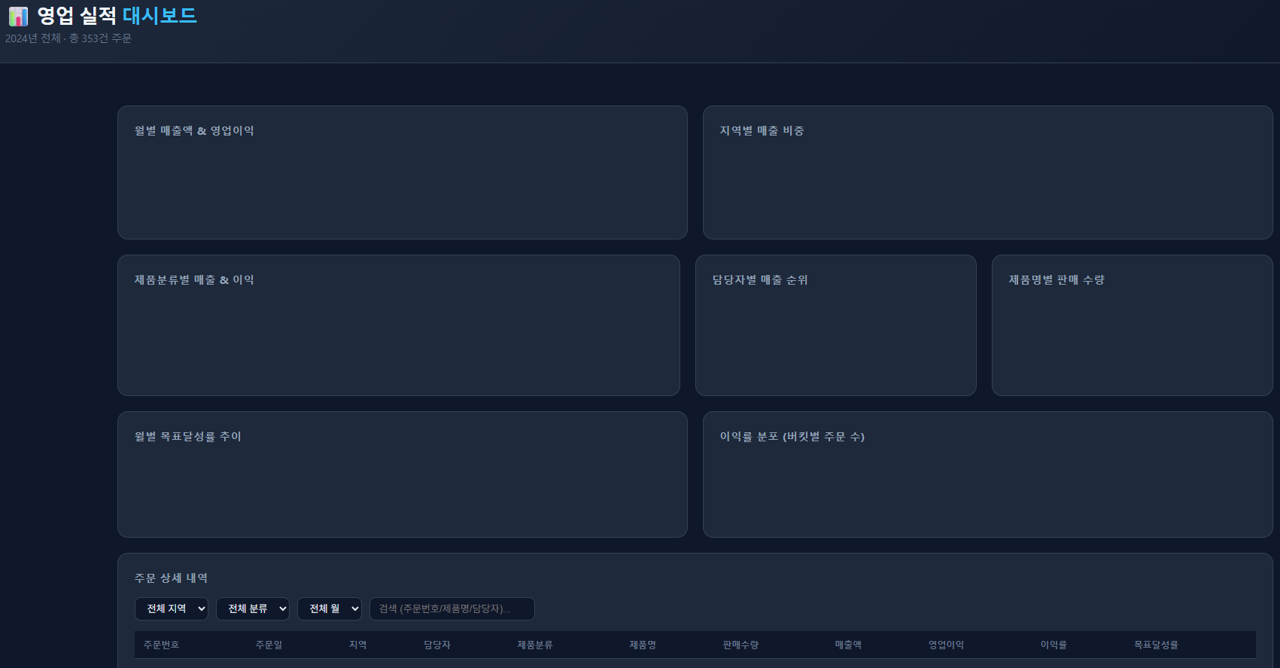This screenshot has width=1280, height=668.
Task: Click the 영업 실적 대시보드 page title
Action: 117,16
